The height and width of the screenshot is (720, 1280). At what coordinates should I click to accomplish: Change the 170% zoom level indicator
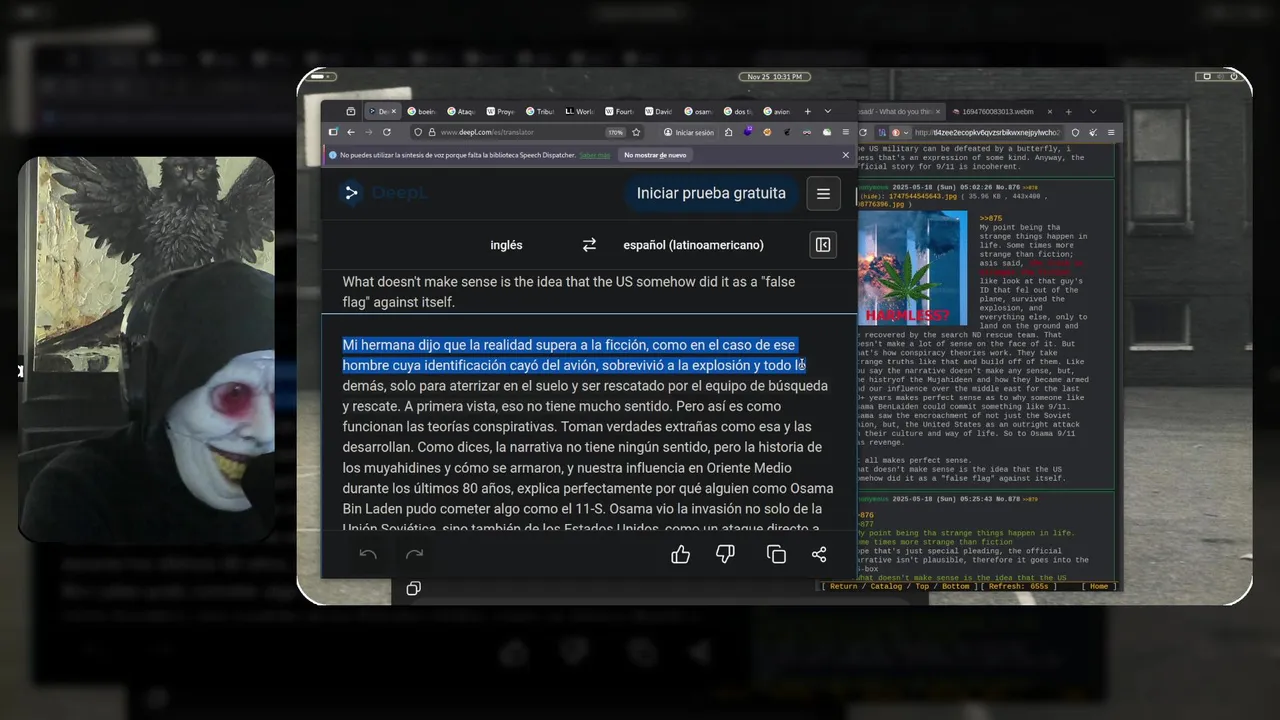(616, 132)
